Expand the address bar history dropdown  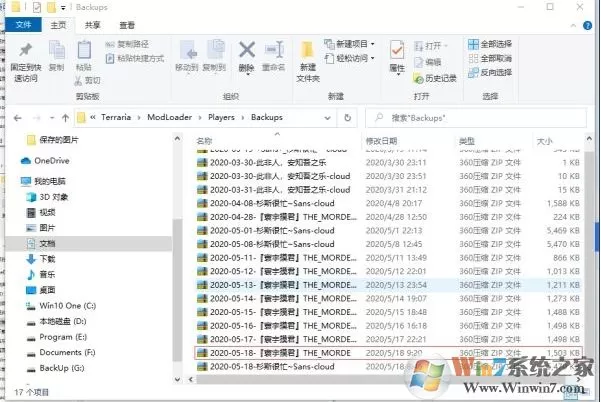click(x=327, y=118)
